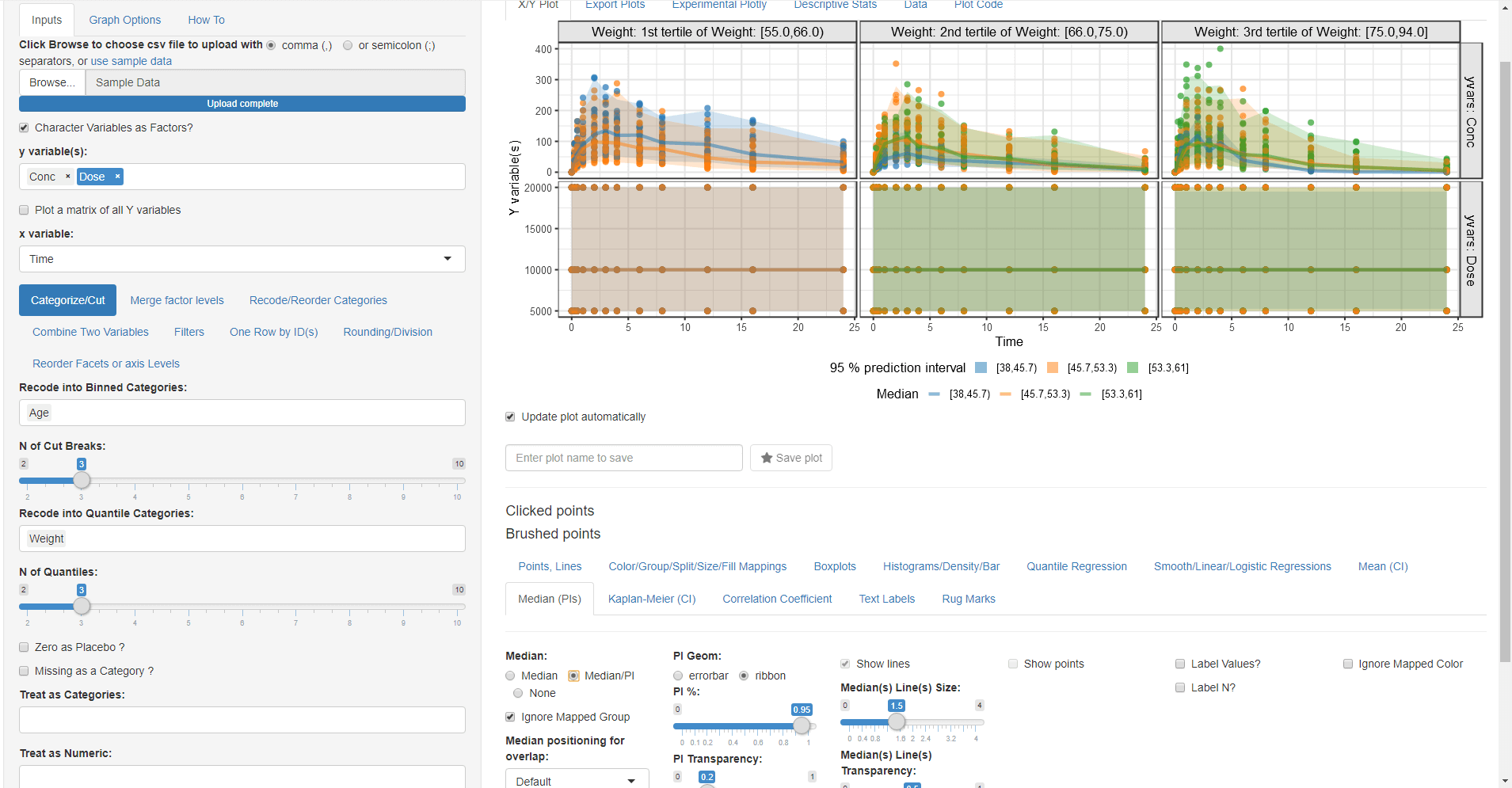Open One Row by ID(s) tab
The width and height of the screenshot is (1512, 788).
pos(273,332)
